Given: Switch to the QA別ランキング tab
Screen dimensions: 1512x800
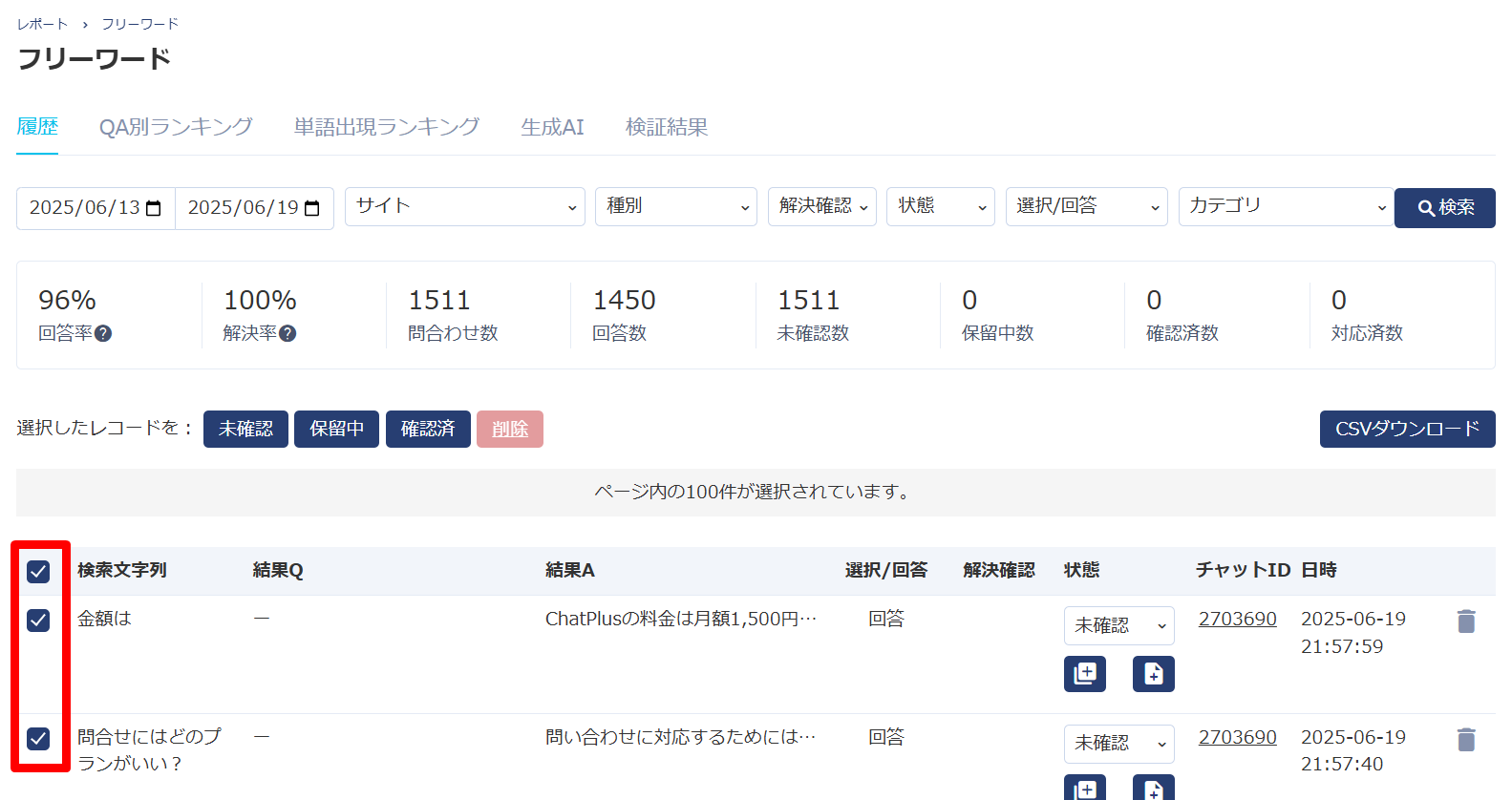Looking at the screenshot, I should (x=176, y=127).
